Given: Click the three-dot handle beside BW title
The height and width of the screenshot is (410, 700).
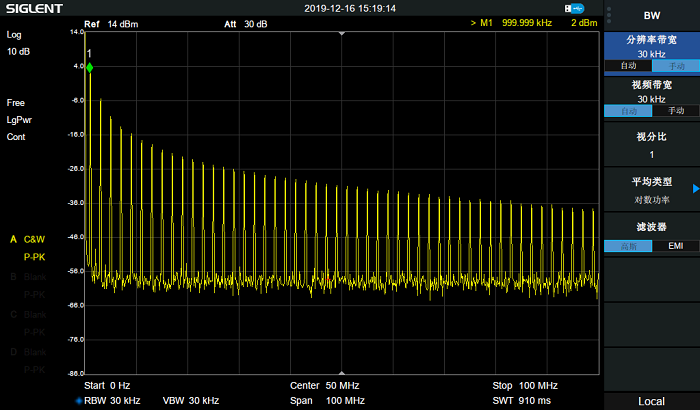Looking at the screenshot, I should [x=609, y=15].
